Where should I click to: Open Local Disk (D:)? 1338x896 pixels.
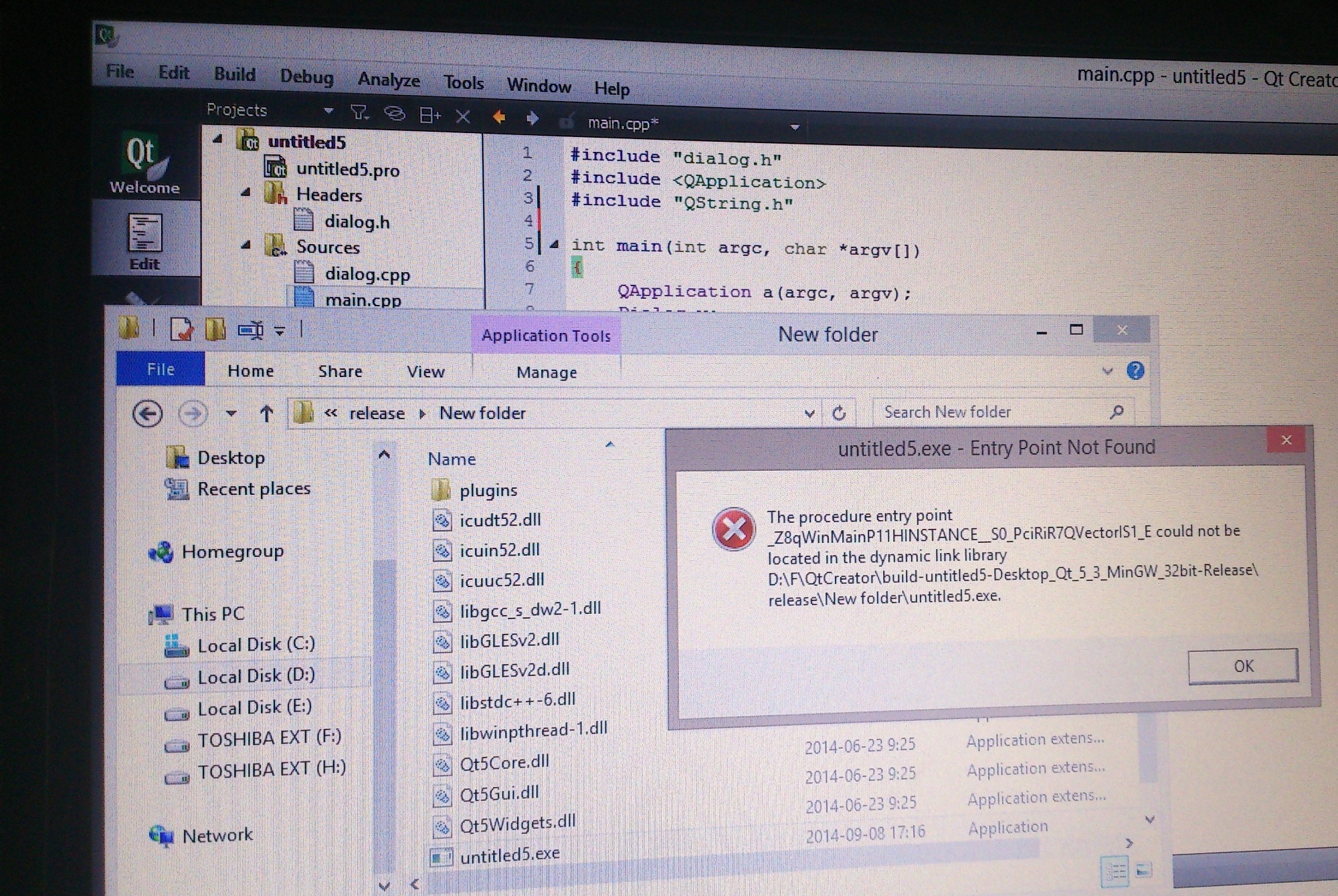click(x=256, y=677)
